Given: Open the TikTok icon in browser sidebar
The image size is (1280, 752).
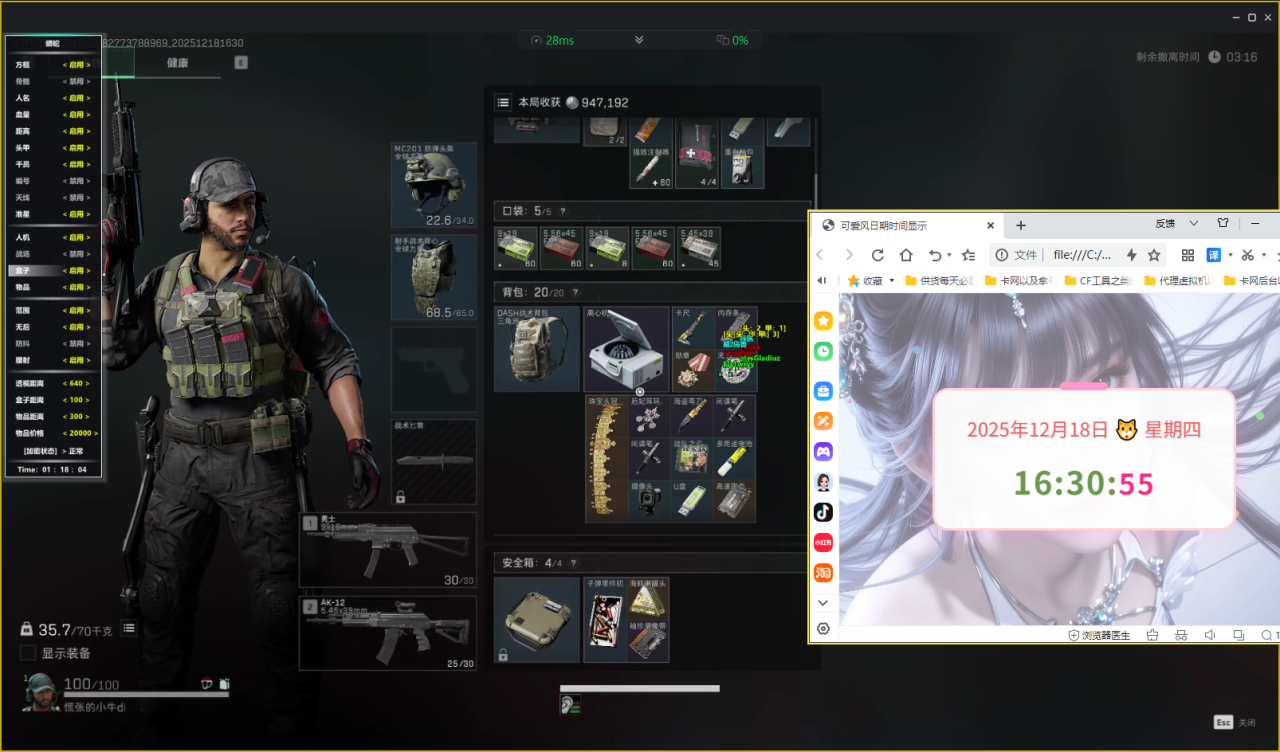Looking at the screenshot, I should (823, 512).
